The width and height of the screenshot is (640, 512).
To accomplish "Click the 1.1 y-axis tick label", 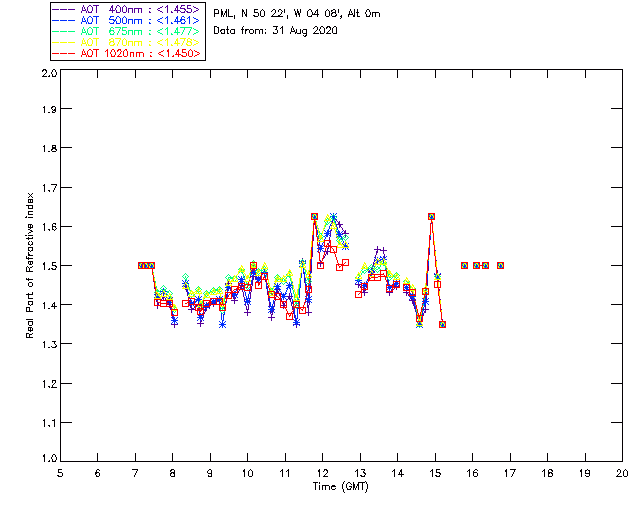I will [x=49, y=423].
